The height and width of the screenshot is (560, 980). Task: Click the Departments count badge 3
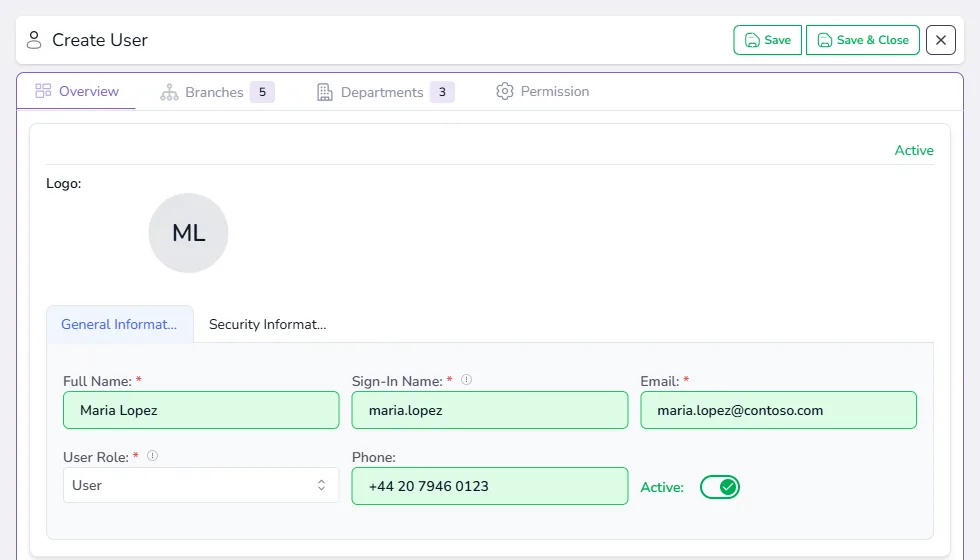[442, 92]
